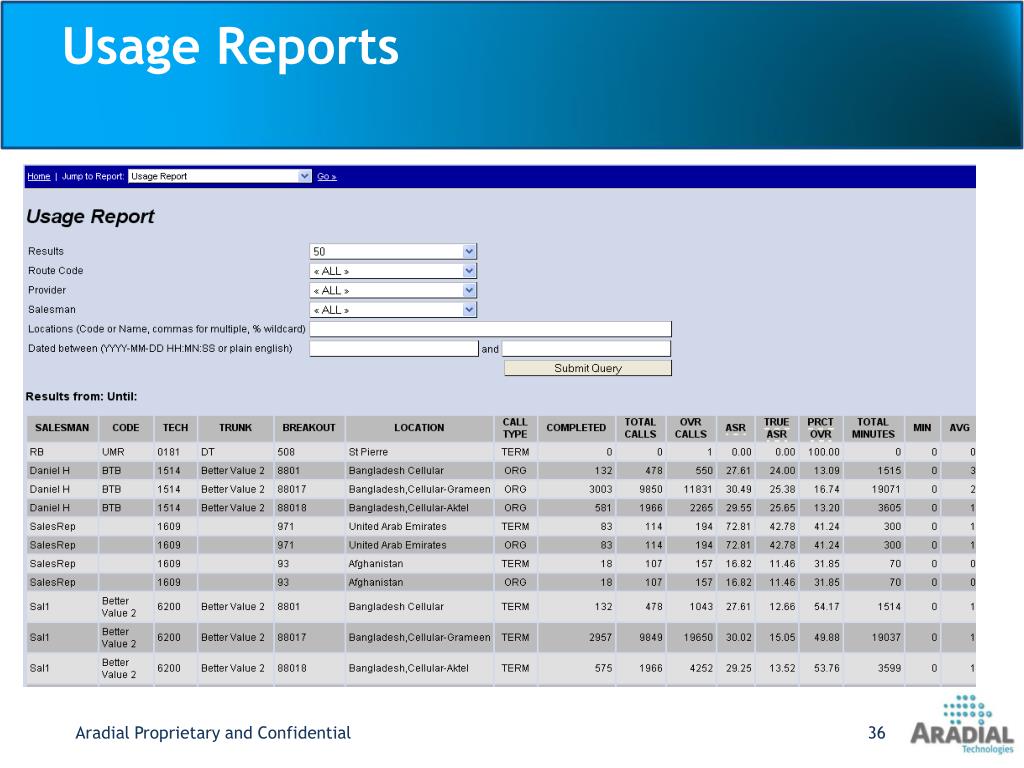
Task: Click the BREAKOUT column header
Action: coord(309,428)
